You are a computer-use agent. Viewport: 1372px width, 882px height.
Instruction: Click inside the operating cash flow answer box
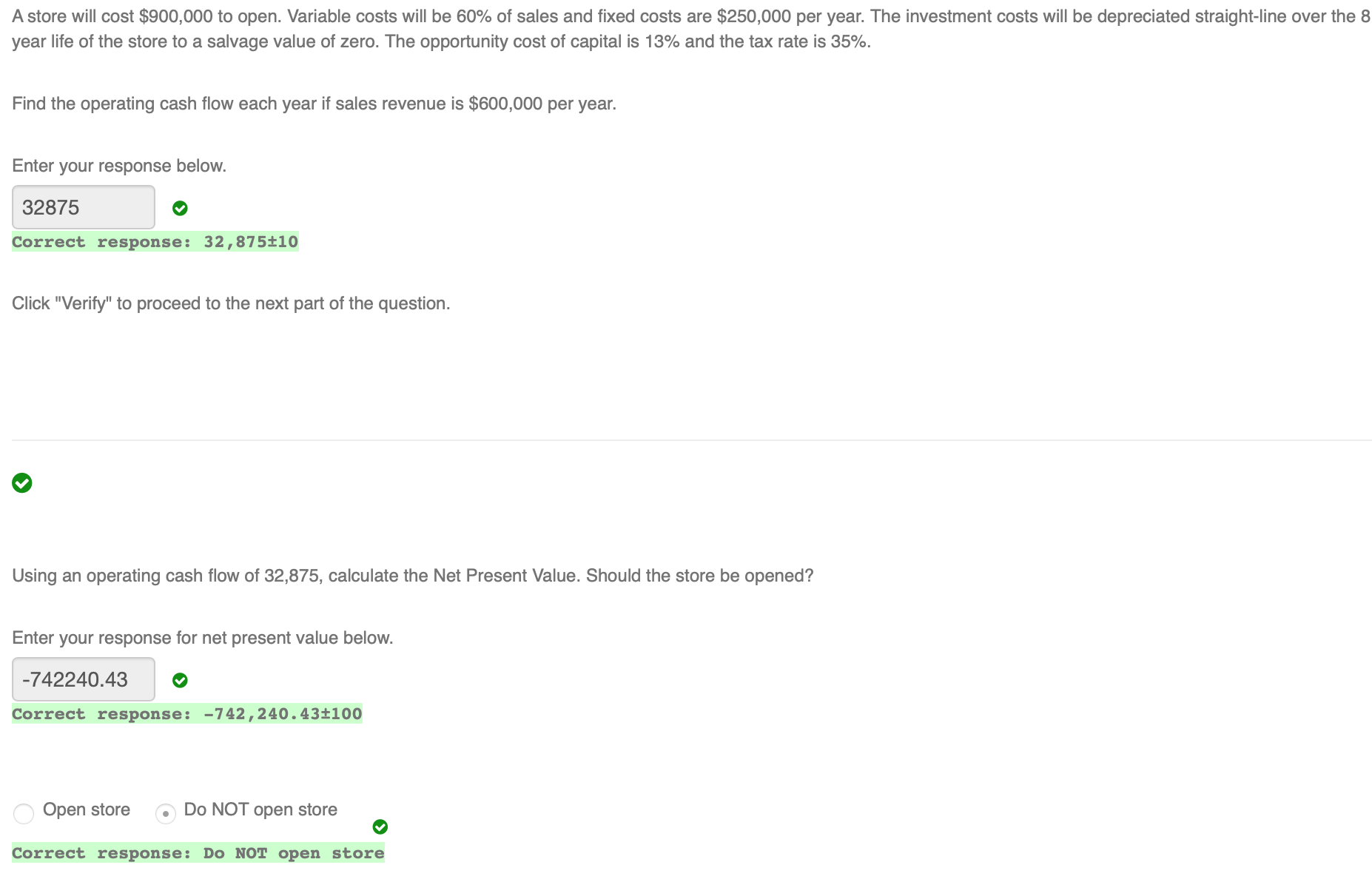82,207
